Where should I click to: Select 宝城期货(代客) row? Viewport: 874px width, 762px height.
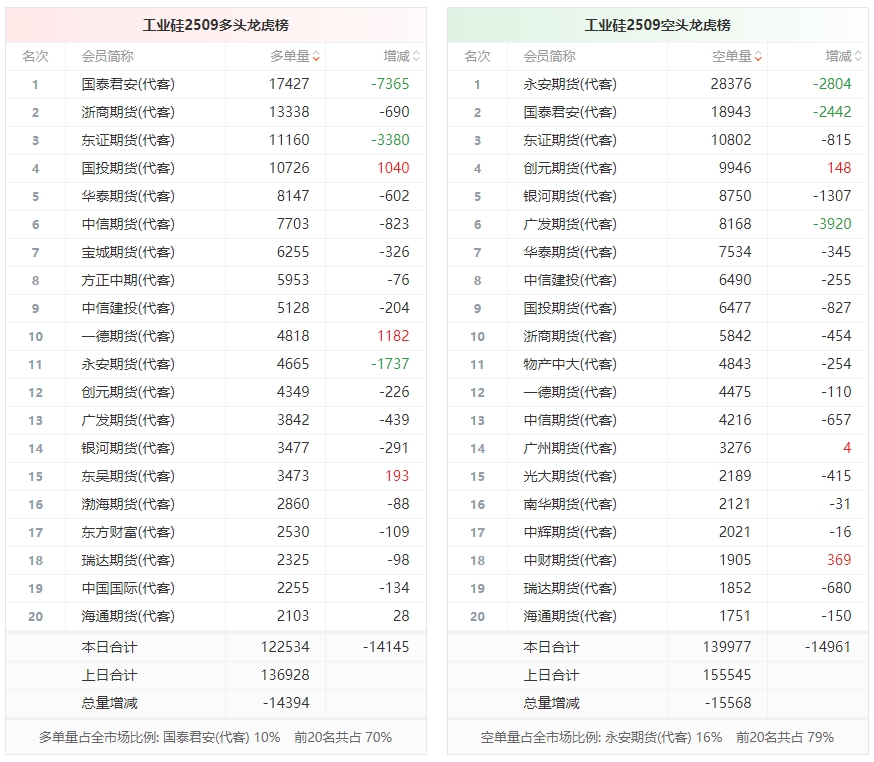pos(216,252)
